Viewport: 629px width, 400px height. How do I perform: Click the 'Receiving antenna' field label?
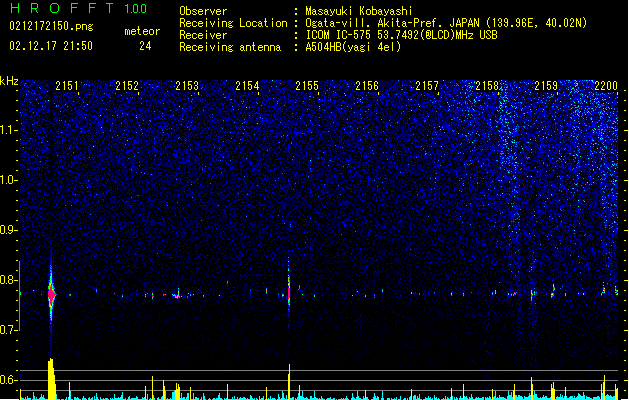[x=230, y=47]
